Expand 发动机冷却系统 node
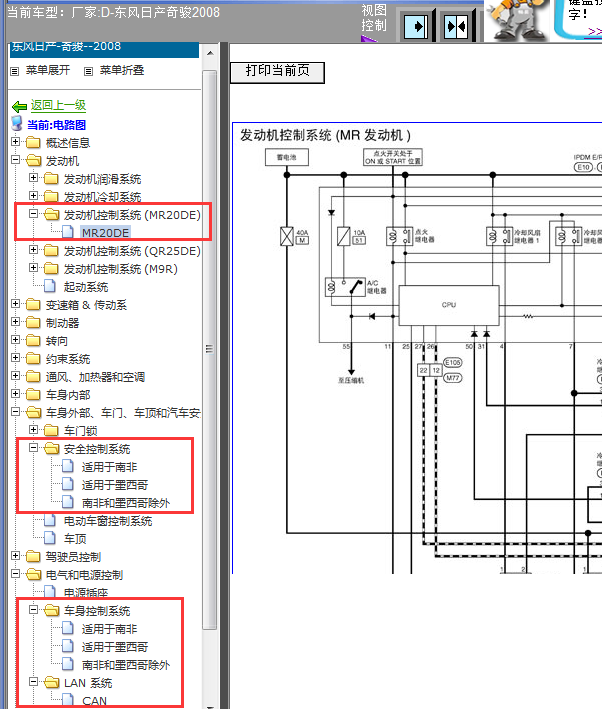 [33, 195]
